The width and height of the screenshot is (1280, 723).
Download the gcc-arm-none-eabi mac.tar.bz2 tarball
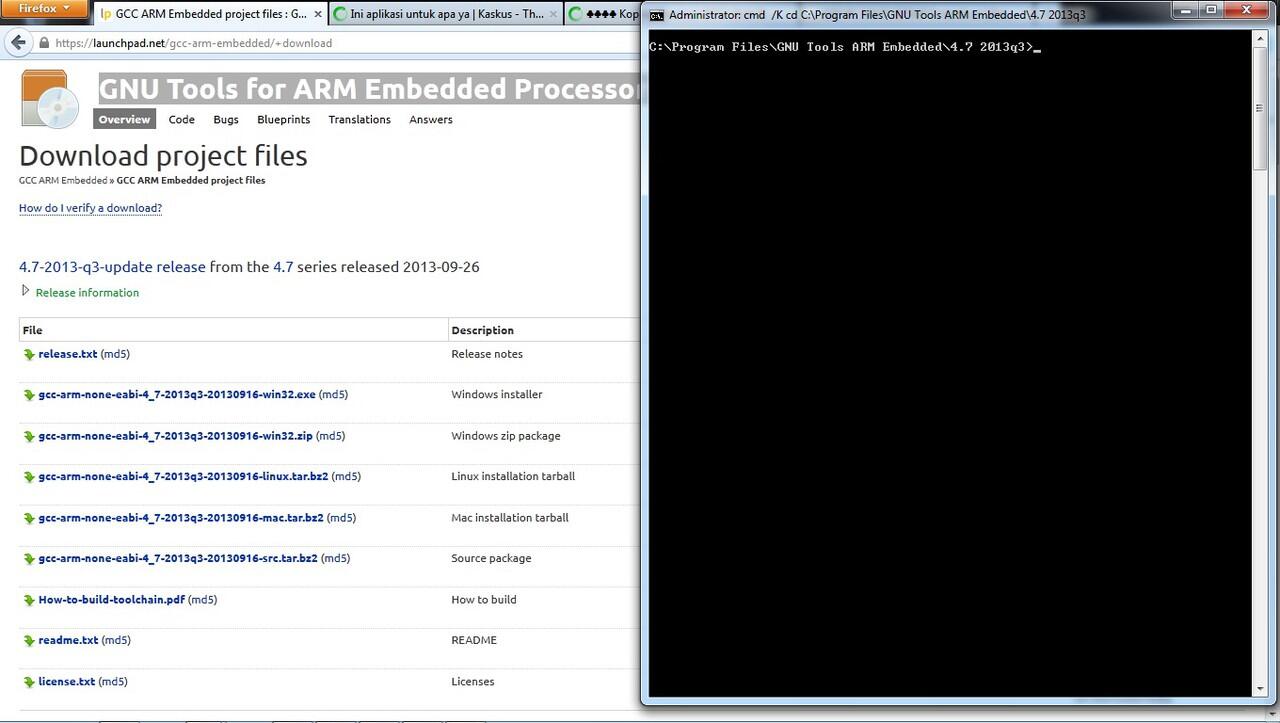click(x=181, y=518)
